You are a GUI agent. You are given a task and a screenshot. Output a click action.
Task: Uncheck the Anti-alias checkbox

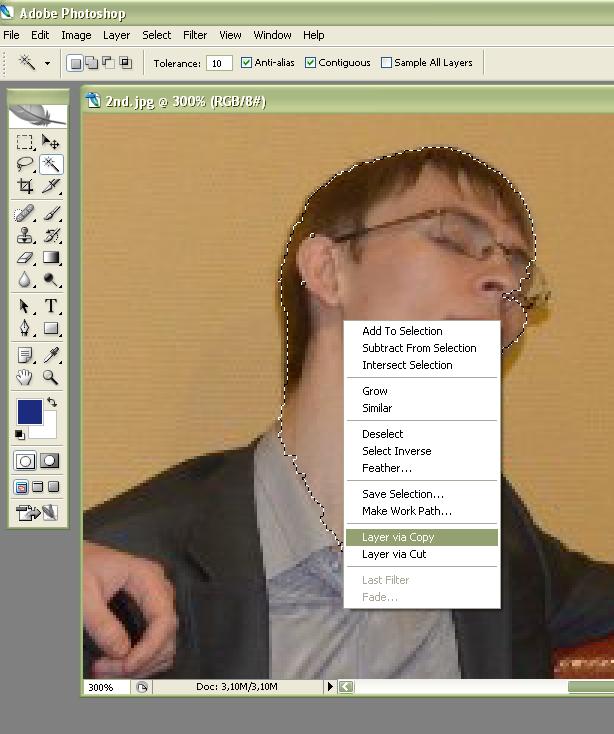click(246, 63)
